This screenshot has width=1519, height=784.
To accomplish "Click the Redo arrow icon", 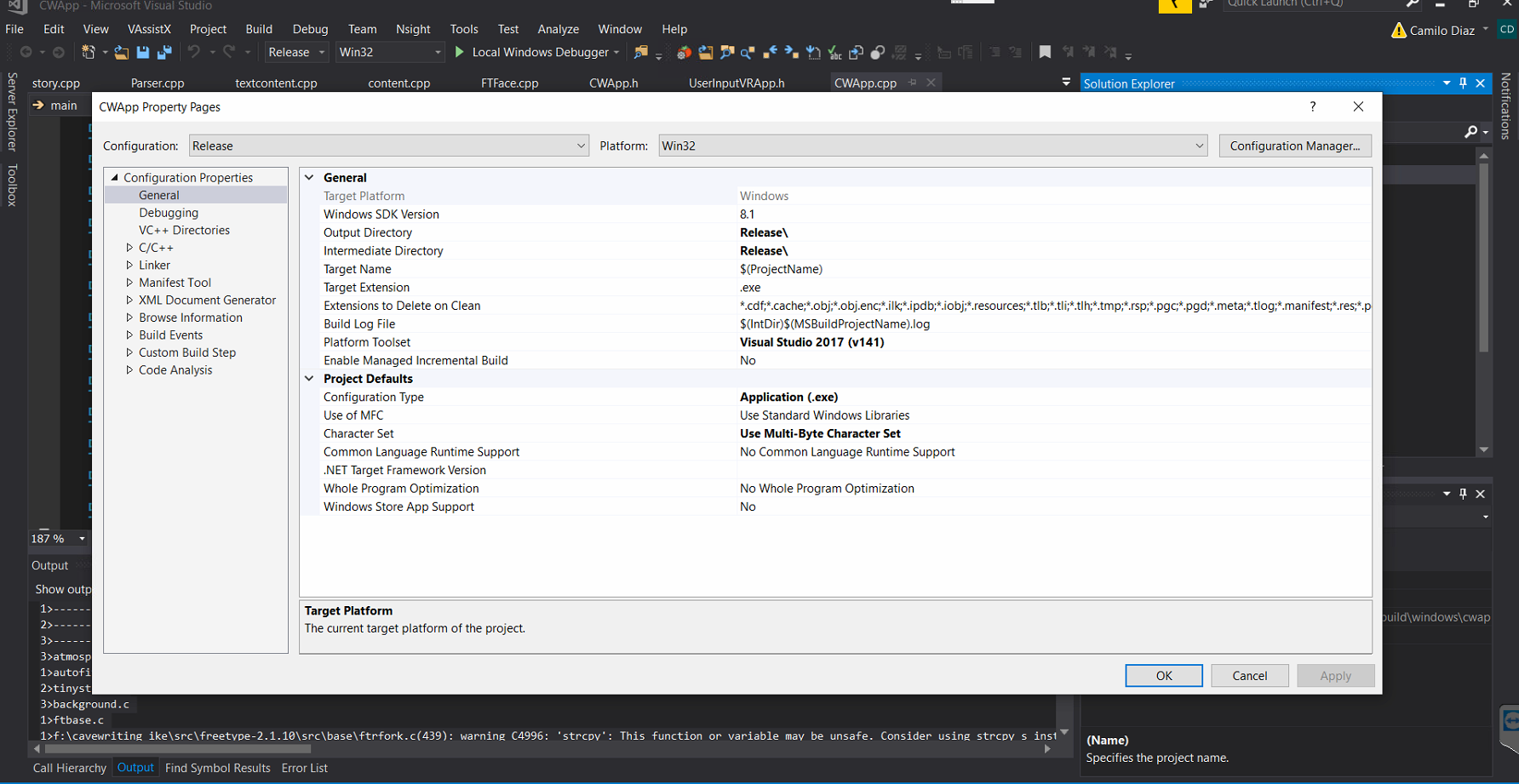I will point(229,52).
